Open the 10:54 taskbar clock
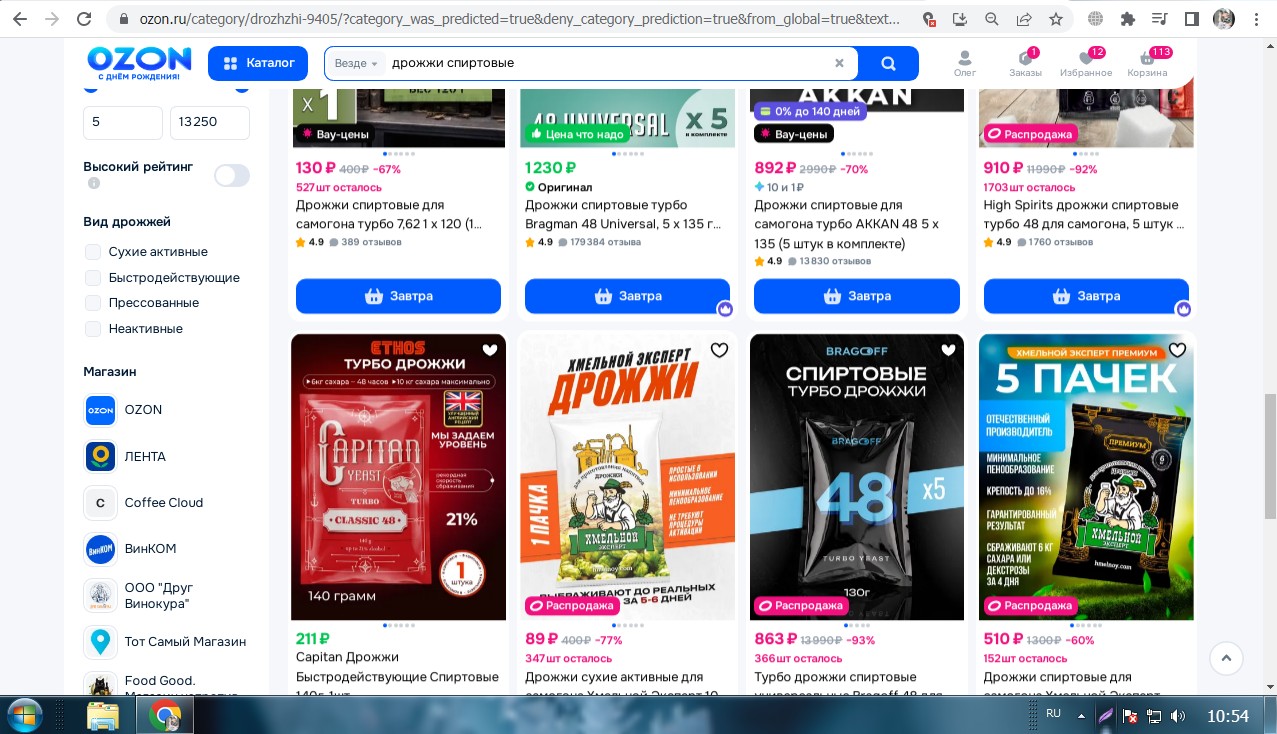 coord(1228,715)
